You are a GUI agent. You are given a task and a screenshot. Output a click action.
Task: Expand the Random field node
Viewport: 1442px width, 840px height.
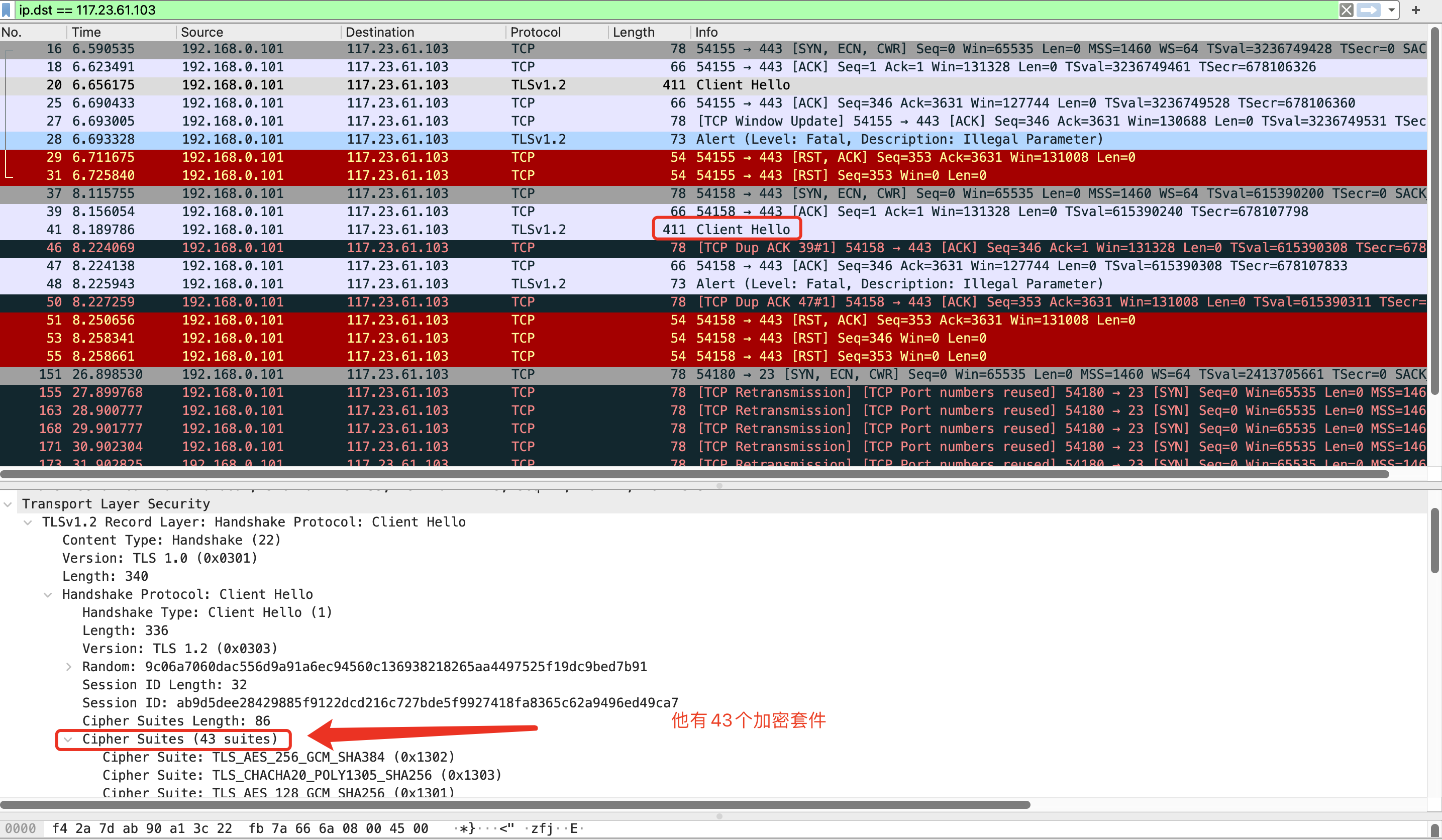[x=69, y=667]
